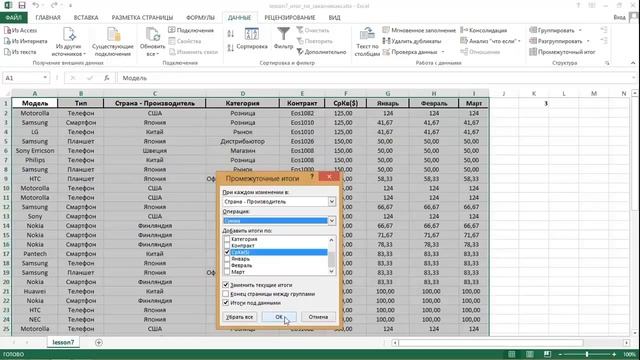Click Удалить дубликаты
This screenshot has width=640, height=360.
pyautogui.click(x=412, y=41)
